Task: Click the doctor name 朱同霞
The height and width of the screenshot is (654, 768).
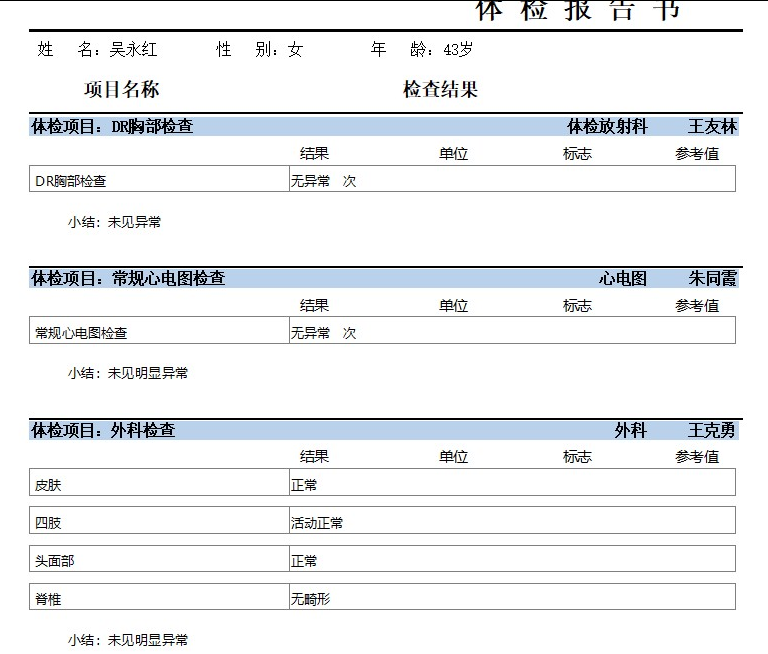Action: pos(712,278)
